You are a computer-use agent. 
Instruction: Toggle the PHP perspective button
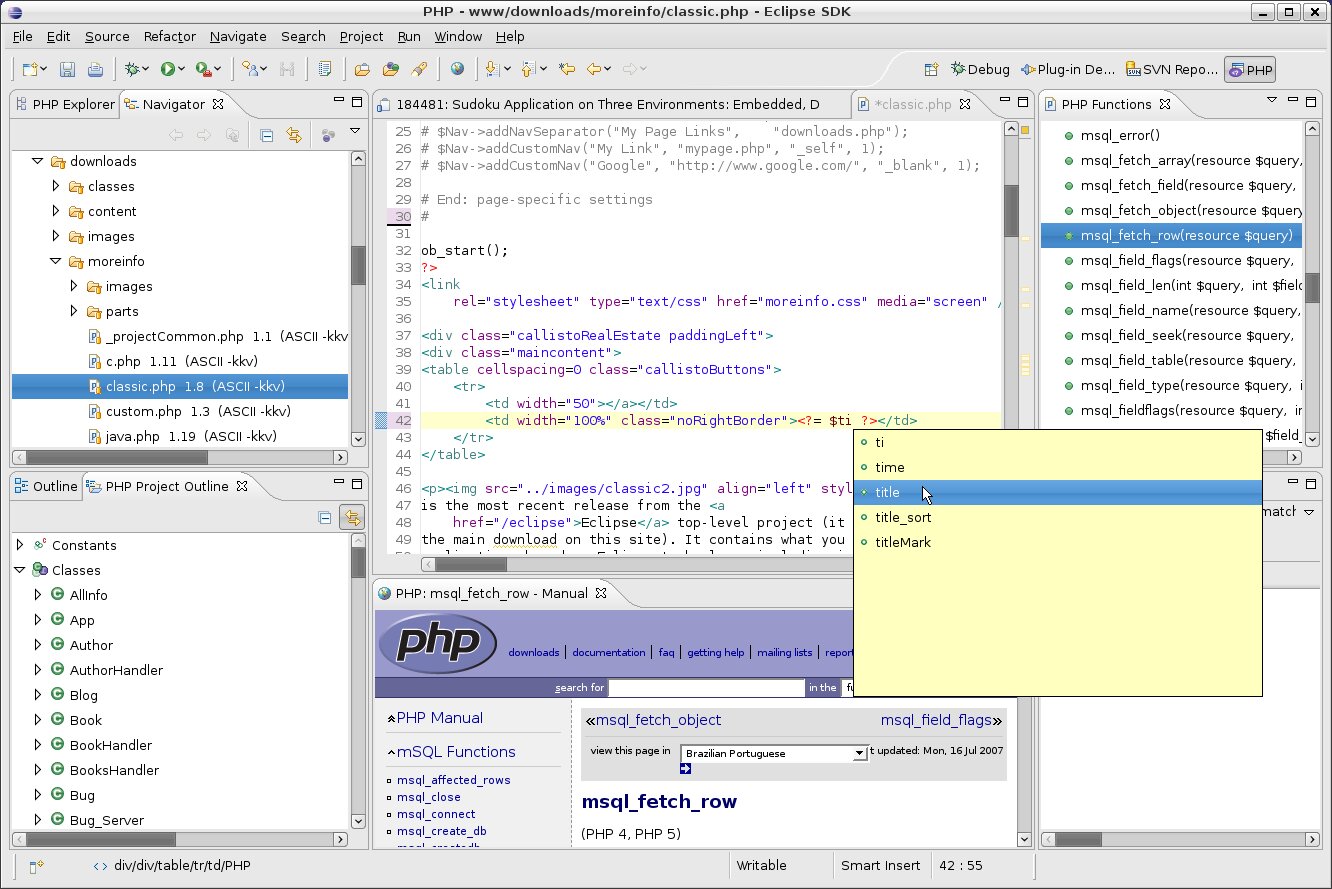[1250, 70]
